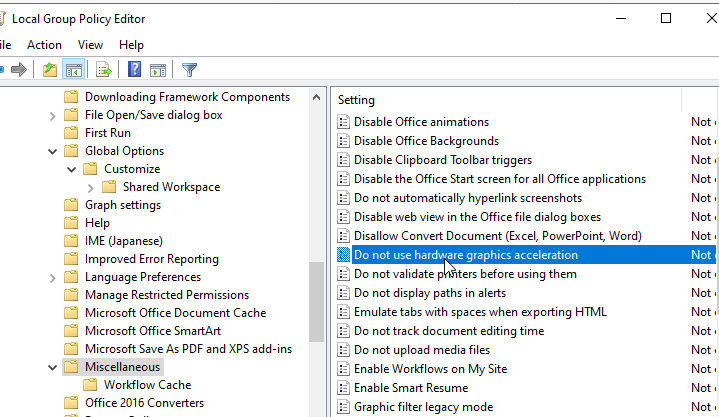The image size is (719, 417).
Task: Open the blue Help question-mark icon
Action: pos(134,69)
